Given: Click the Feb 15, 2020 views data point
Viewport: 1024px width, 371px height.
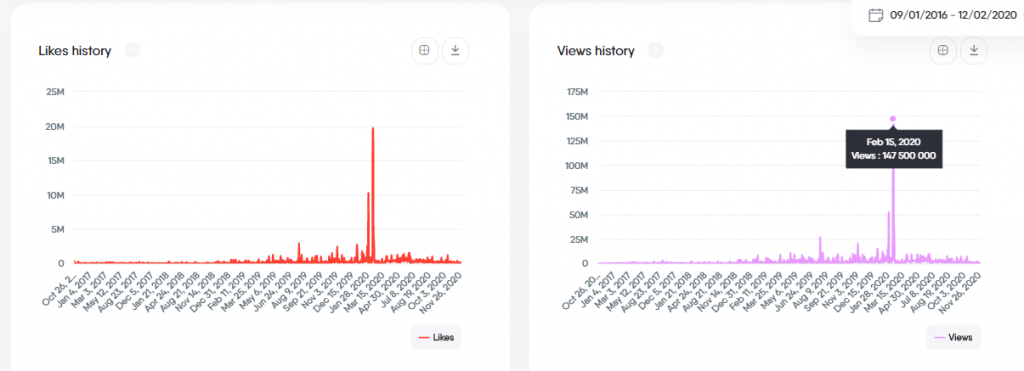Looking at the screenshot, I should click(893, 119).
